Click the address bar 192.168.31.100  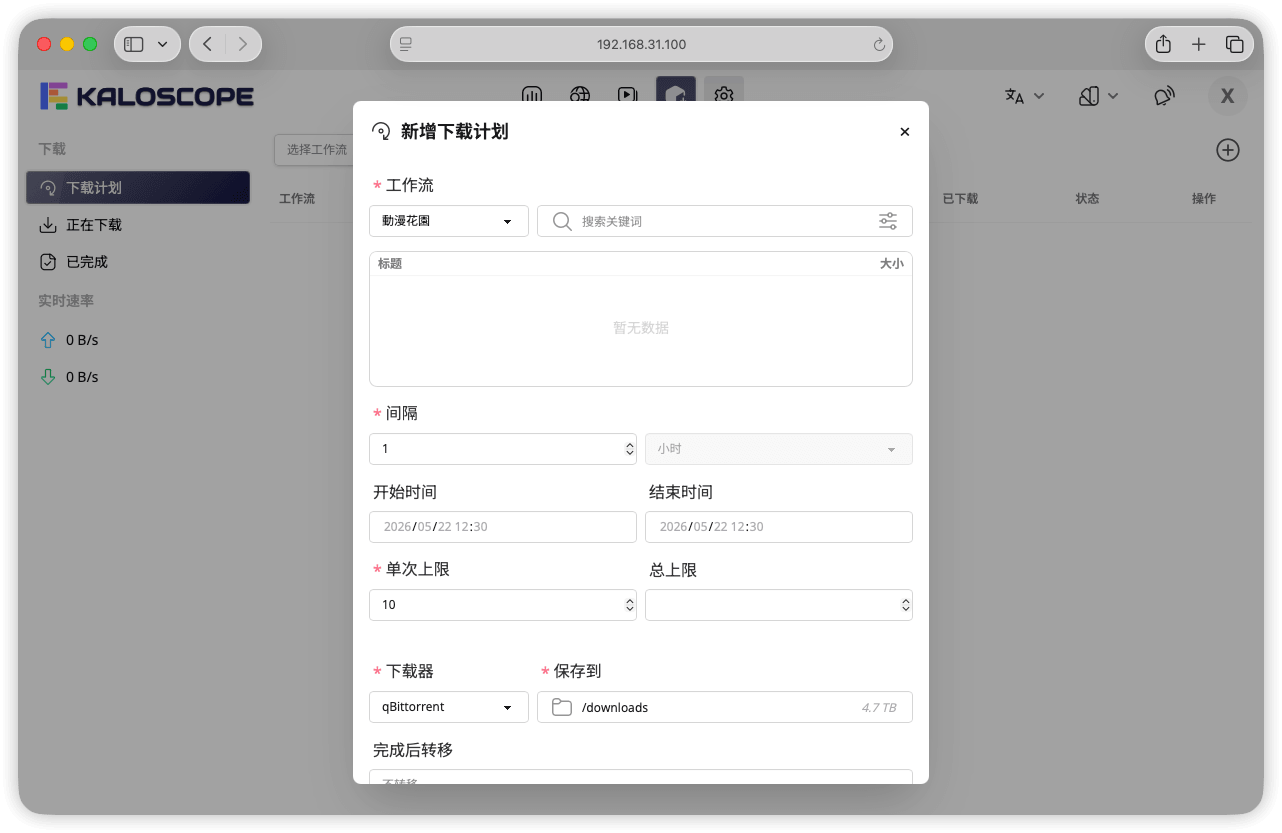pos(641,44)
